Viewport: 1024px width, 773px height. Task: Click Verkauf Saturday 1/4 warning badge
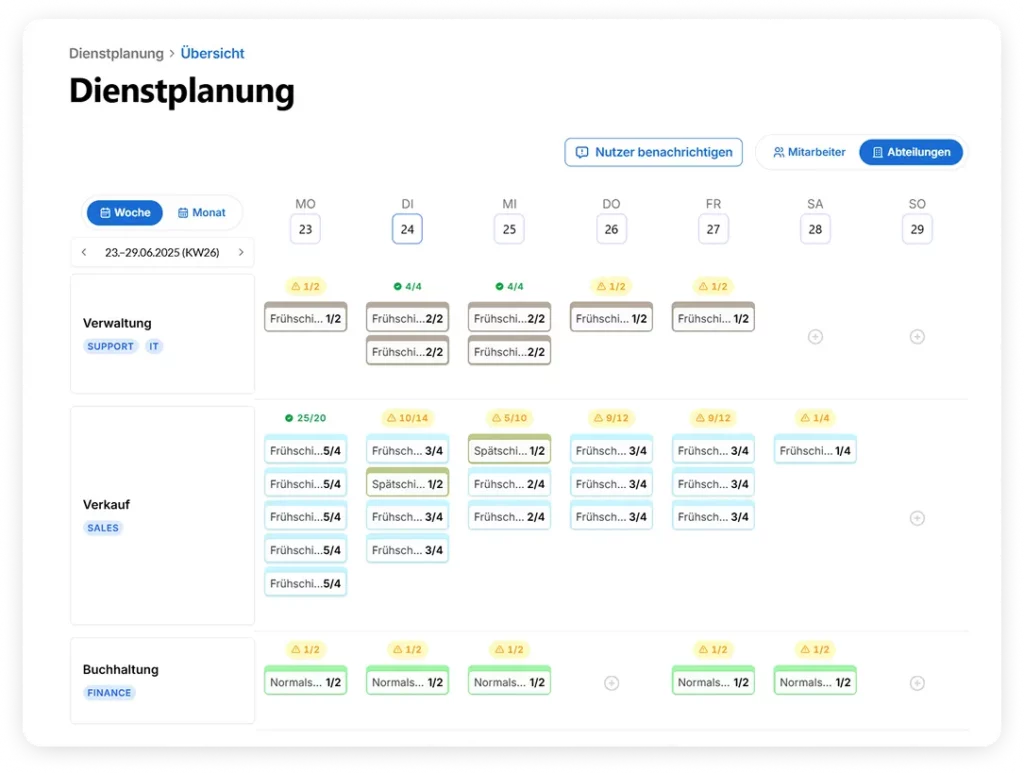pyautogui.click(x=815, y=418)
